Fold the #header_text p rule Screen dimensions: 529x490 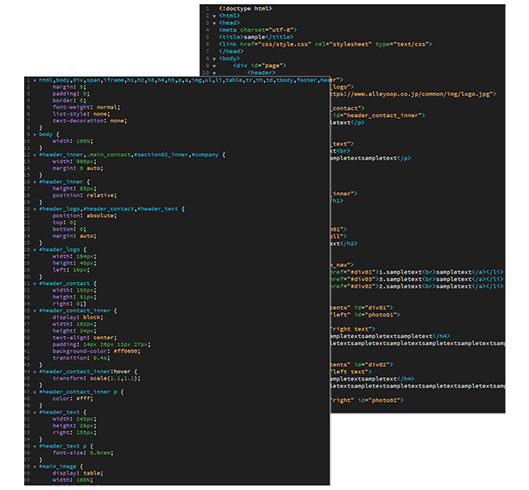(35, 446)
